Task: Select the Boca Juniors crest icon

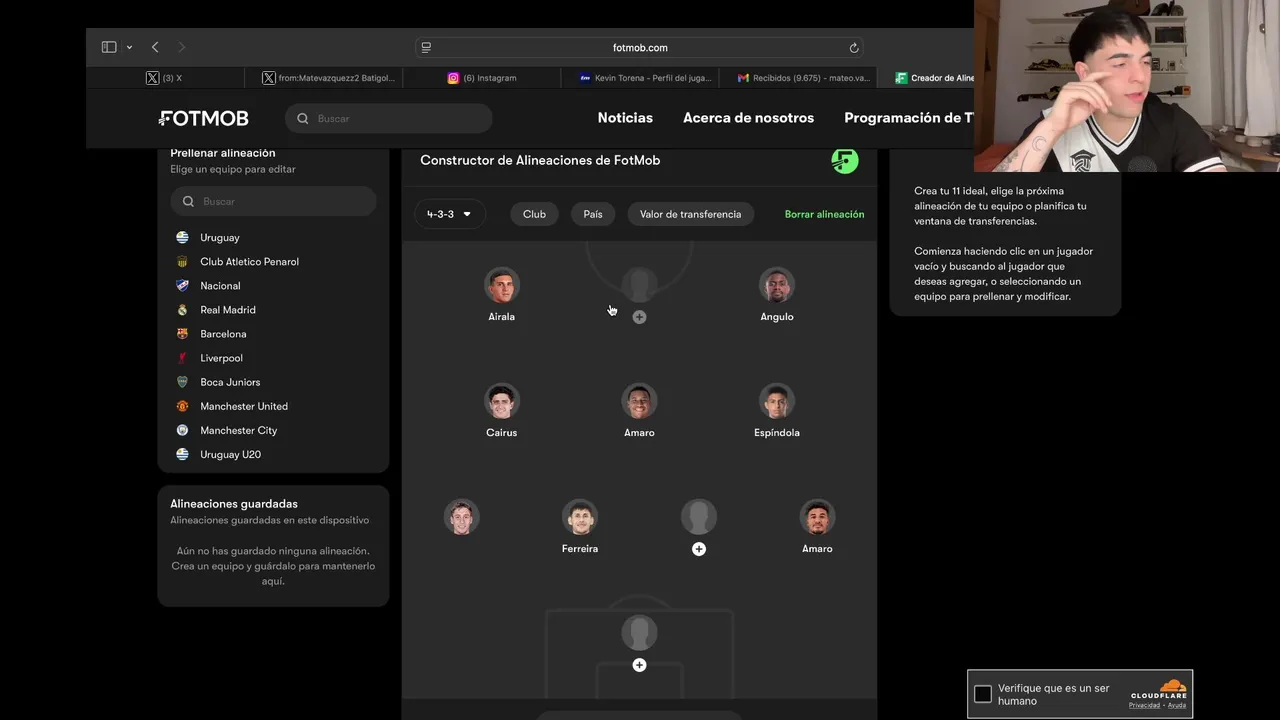Action: [182, 382]
